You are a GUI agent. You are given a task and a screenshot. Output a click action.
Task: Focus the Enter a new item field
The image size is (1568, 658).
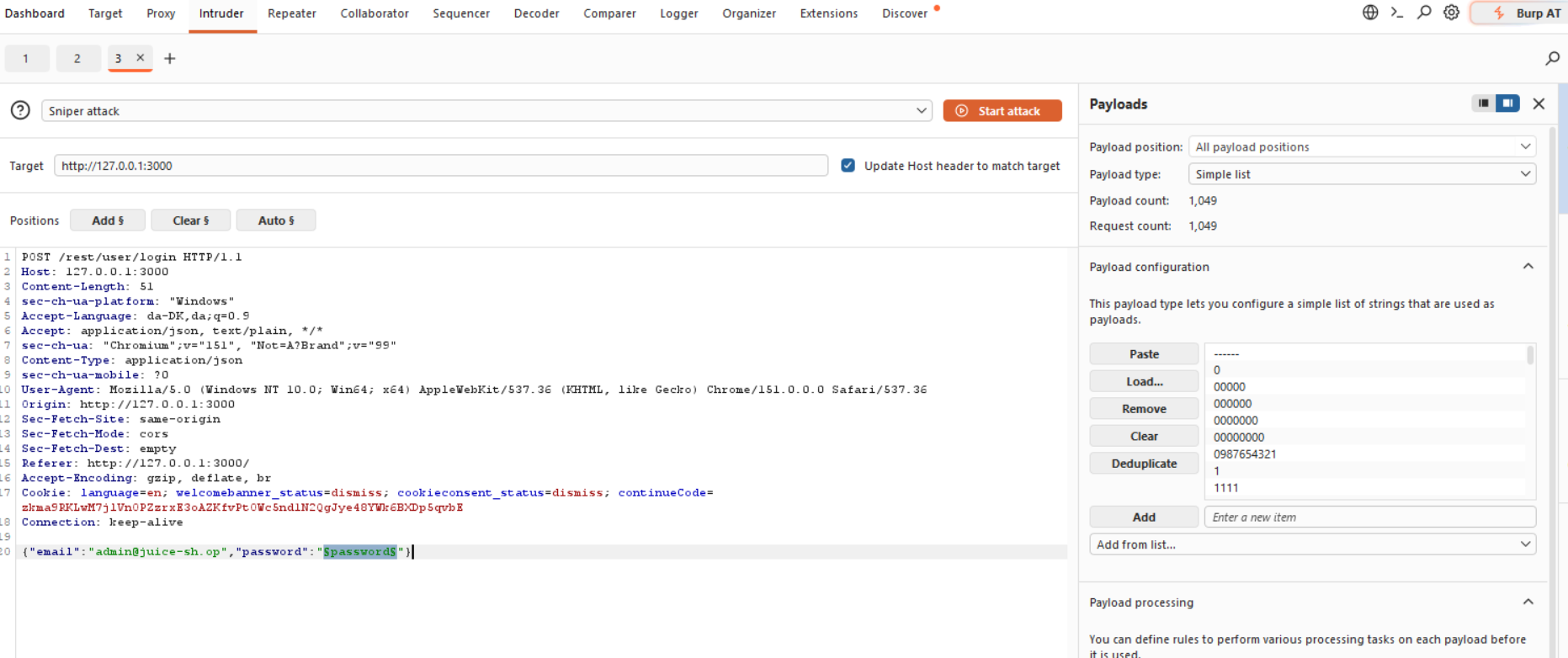click(1370, 517)
